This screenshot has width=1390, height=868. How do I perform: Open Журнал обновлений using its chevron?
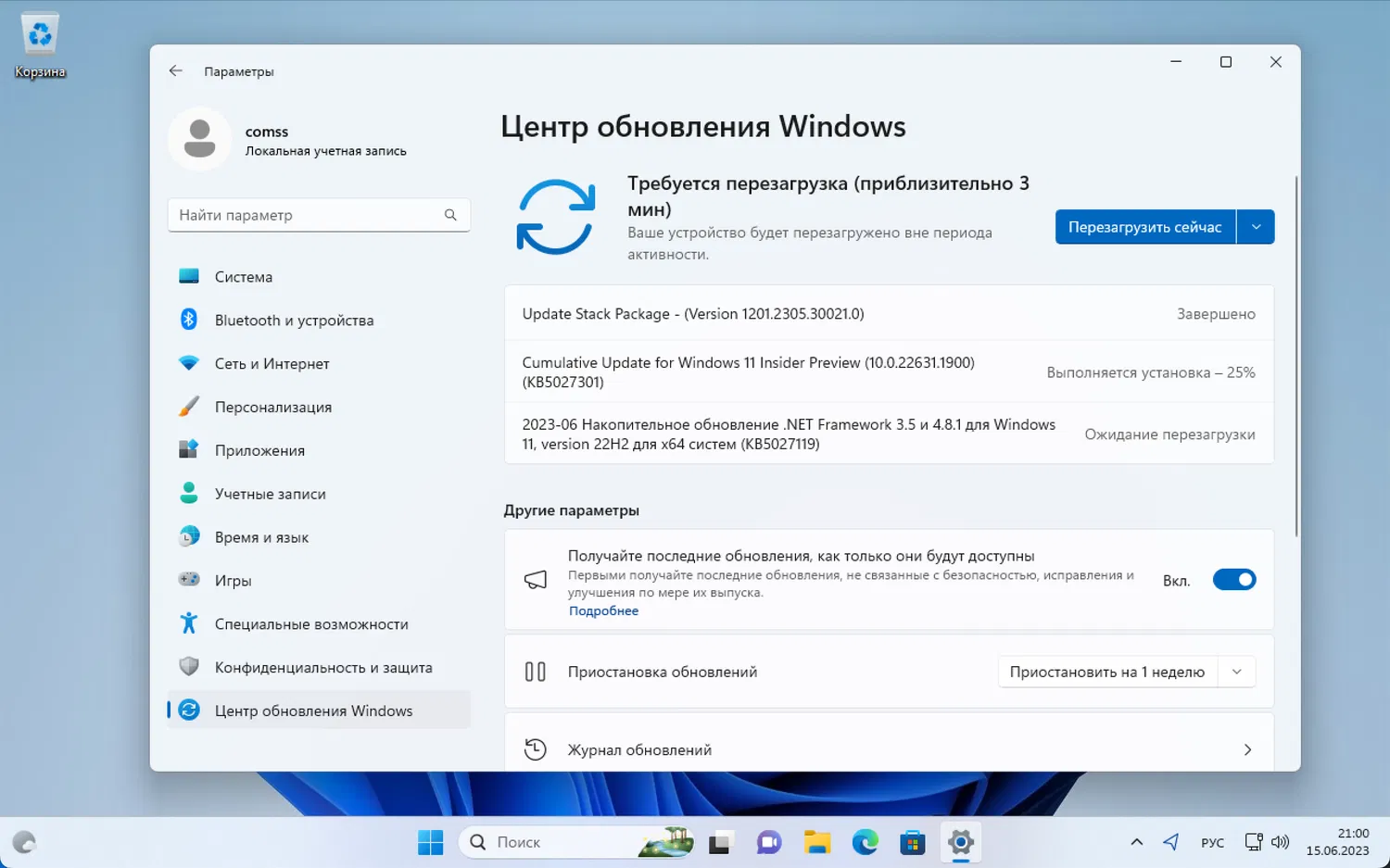coord(1247,749)
